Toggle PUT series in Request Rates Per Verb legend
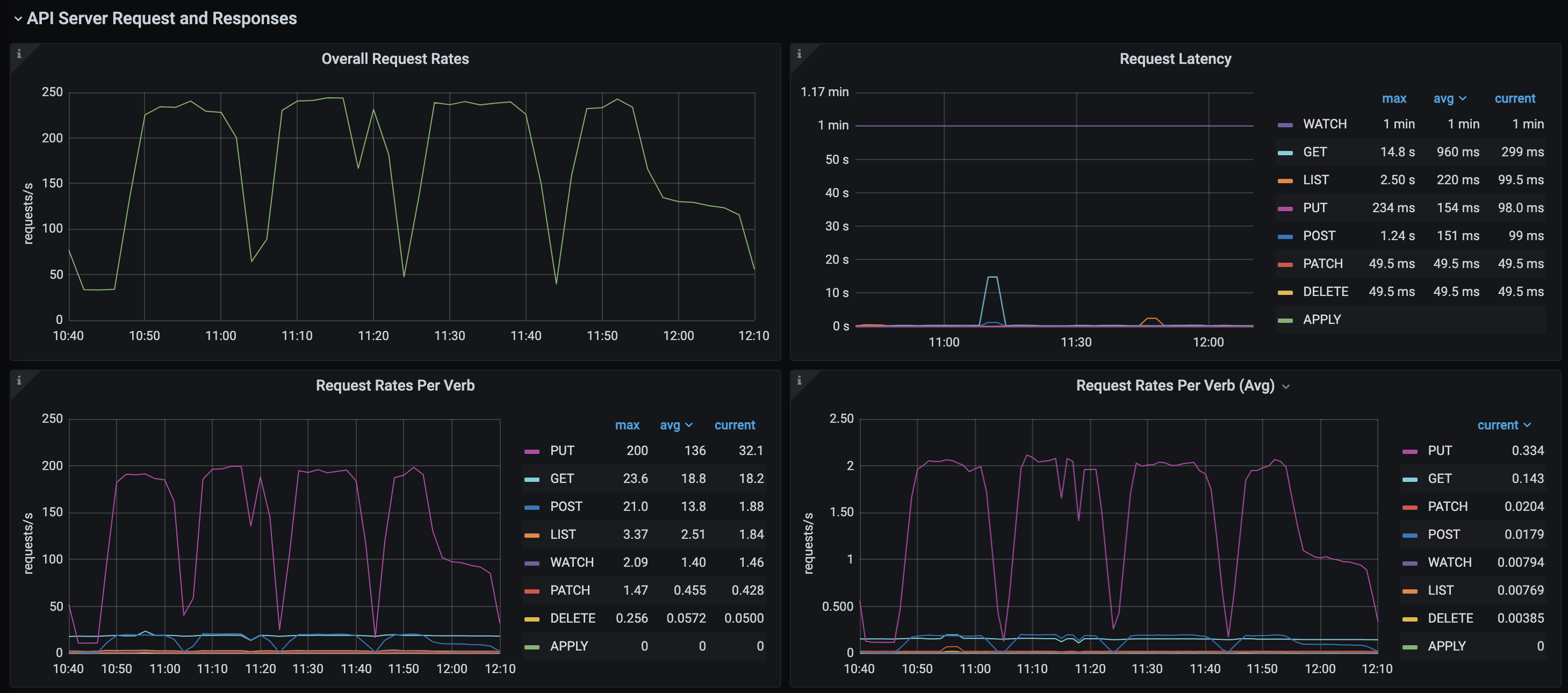 coord(562,451)
